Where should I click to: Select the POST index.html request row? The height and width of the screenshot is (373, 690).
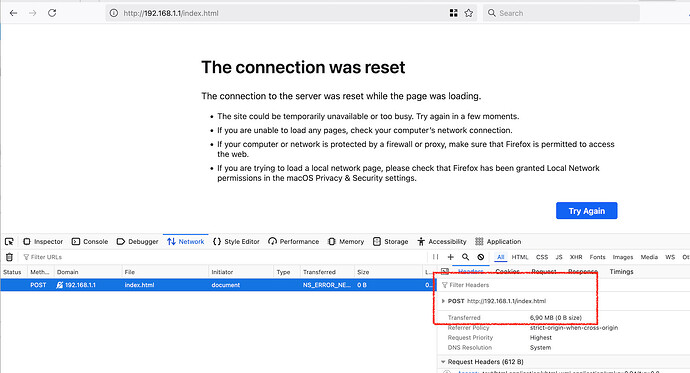pyautogui.click(x=218, y=285)
